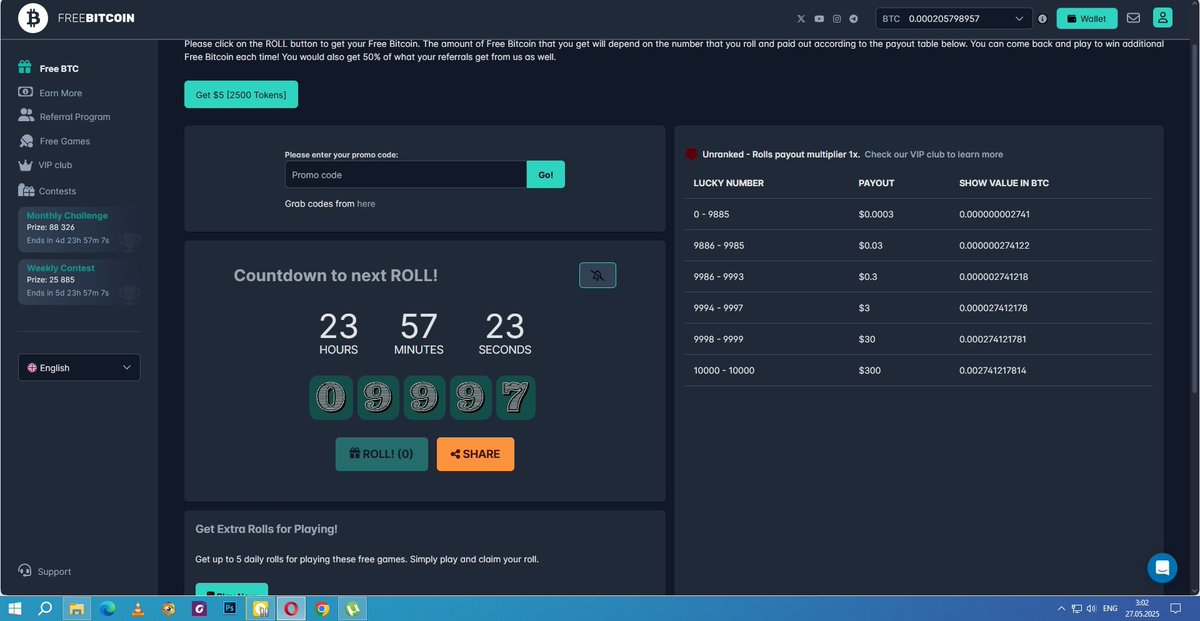The height and width of the screenshot is (621, 1200).
Task: Click the LUCKY NUMBER column header
Action: pos(729,183)
